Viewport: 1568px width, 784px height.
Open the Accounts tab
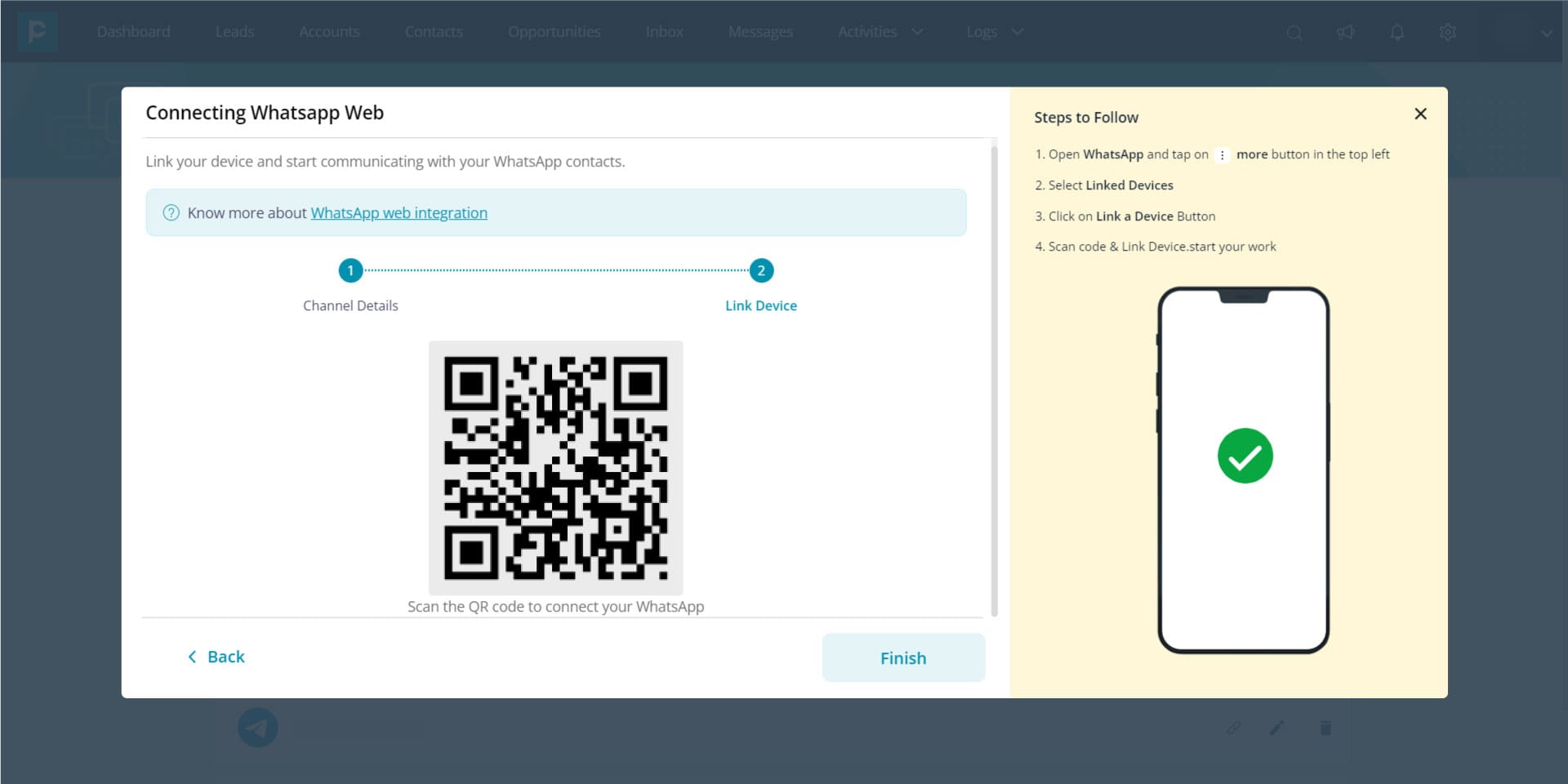(x=329, y=32)
